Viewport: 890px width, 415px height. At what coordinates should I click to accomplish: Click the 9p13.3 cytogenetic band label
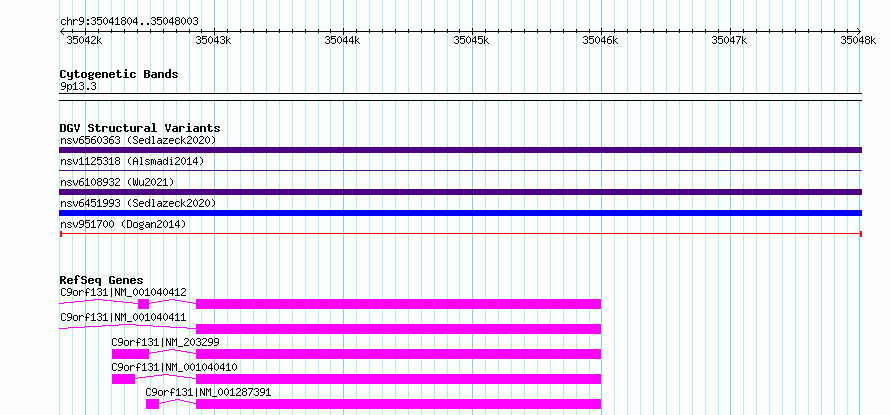point(78,86)
